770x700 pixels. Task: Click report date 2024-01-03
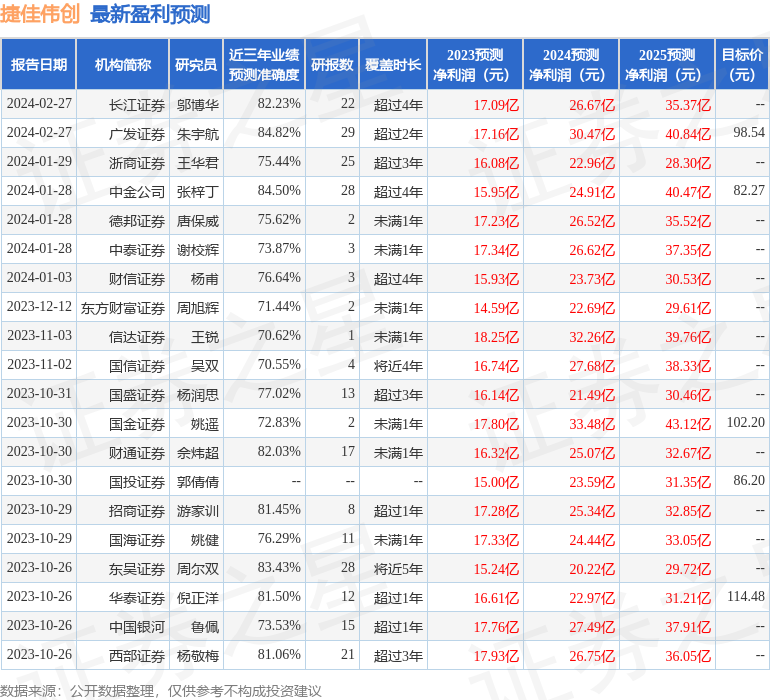tap(39, 277)
